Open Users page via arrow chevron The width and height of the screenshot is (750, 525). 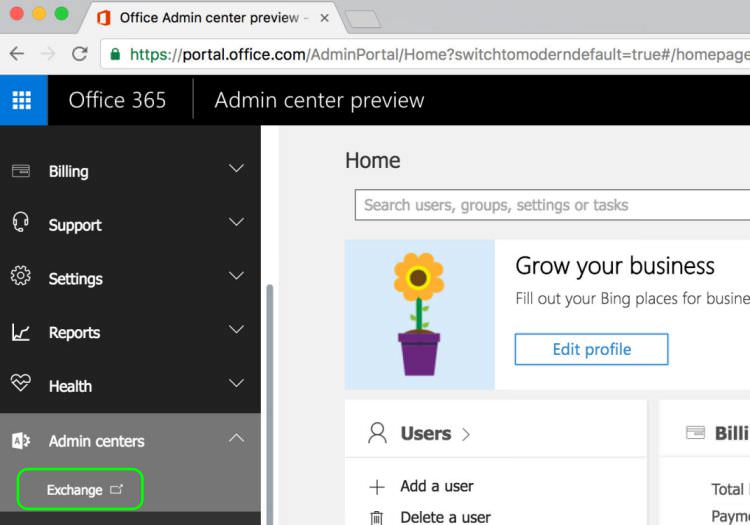tap(466, 434)
